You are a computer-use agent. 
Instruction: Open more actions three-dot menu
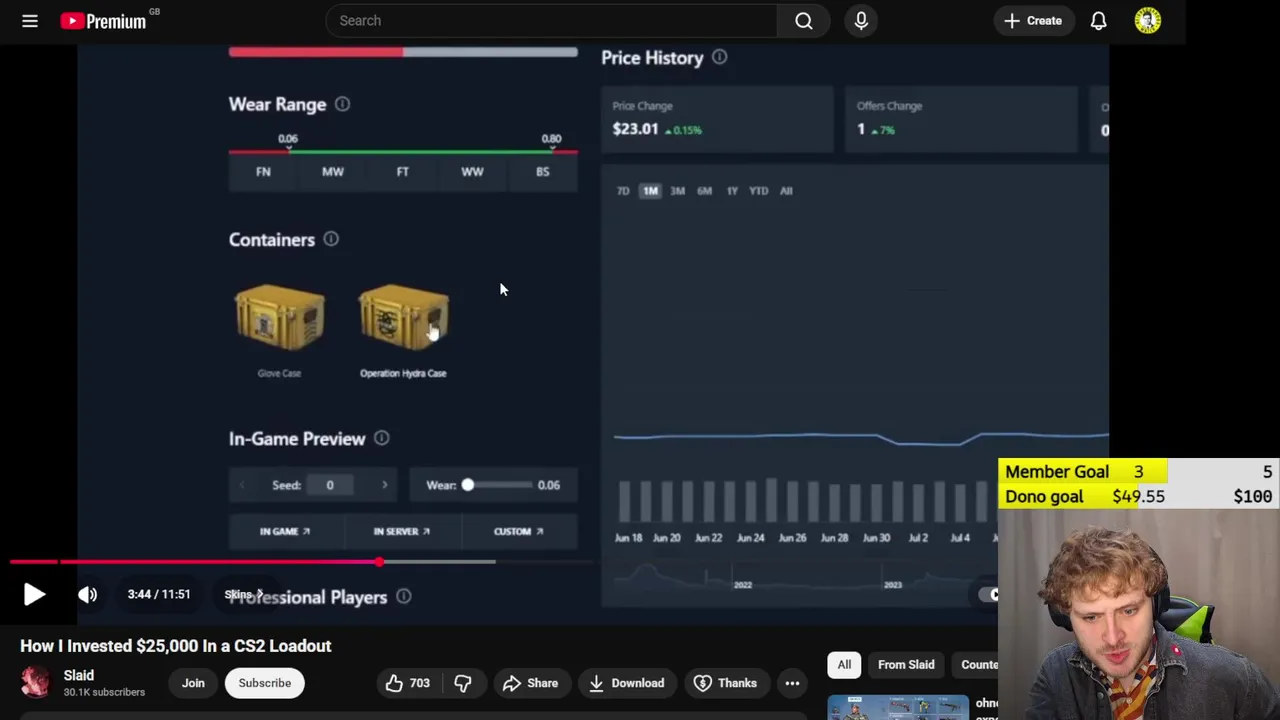pos(792,683)
